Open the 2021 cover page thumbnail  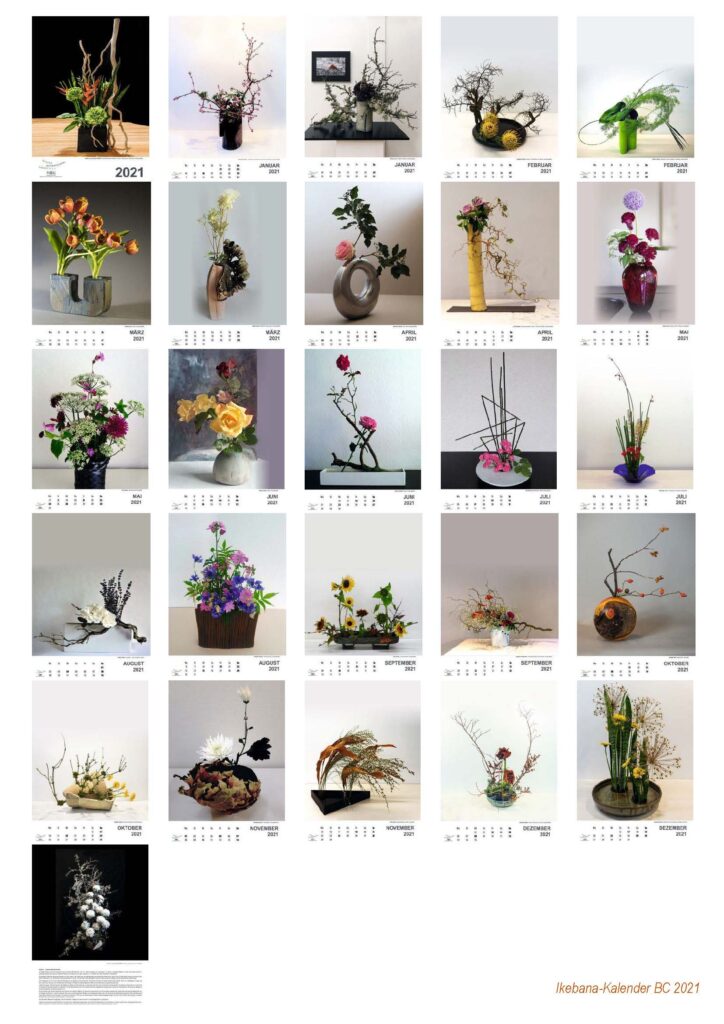91,98
